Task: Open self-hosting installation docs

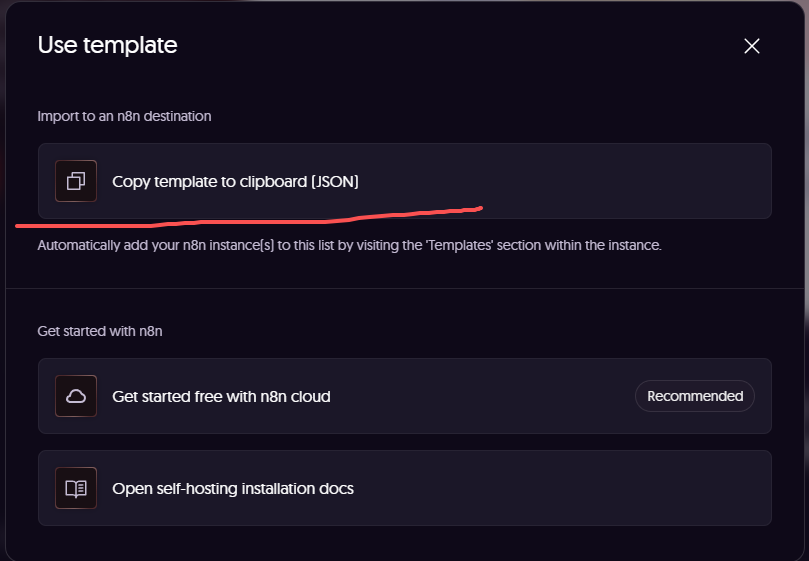Action: click(233, 488)
